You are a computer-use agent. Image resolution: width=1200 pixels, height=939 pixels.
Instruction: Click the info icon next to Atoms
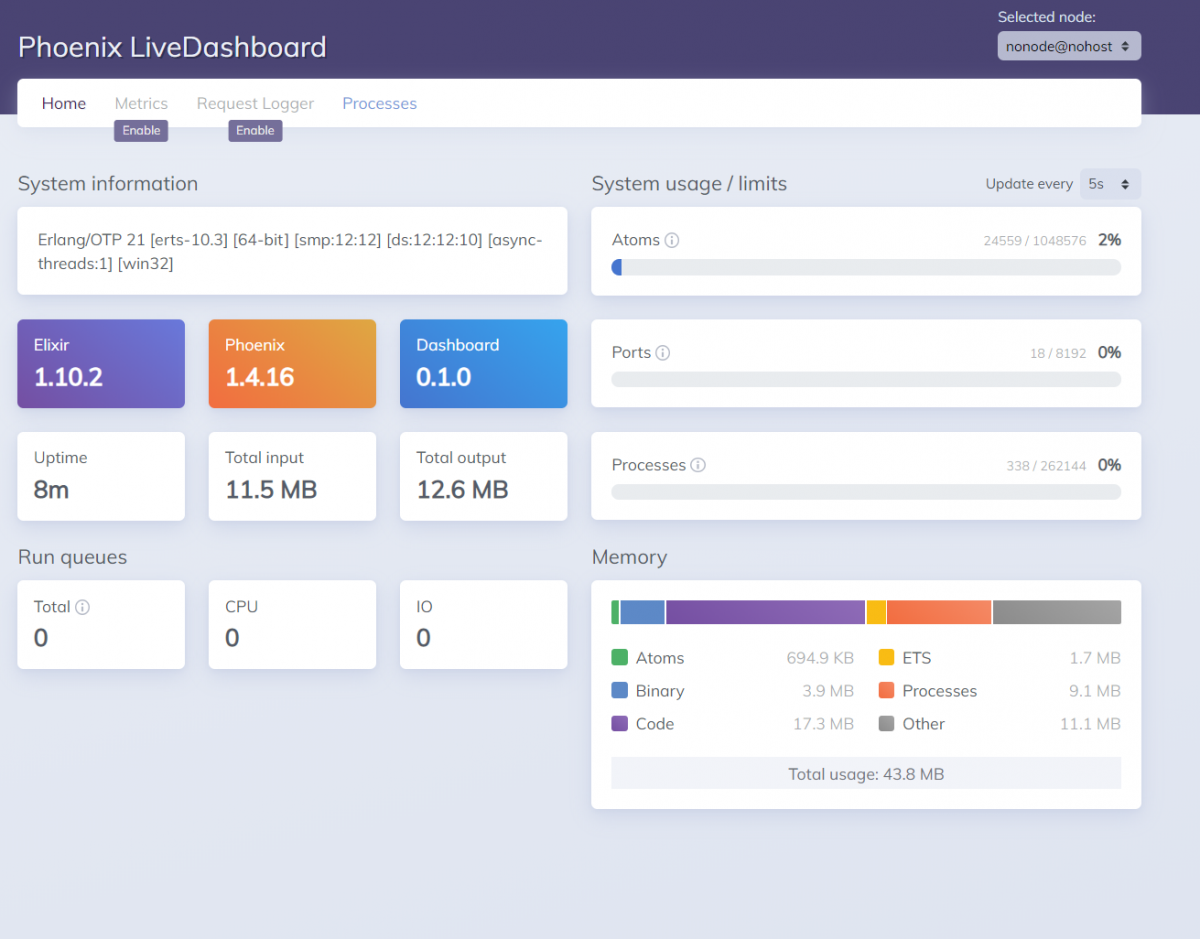pyautogui.click(x=672, y=240)
